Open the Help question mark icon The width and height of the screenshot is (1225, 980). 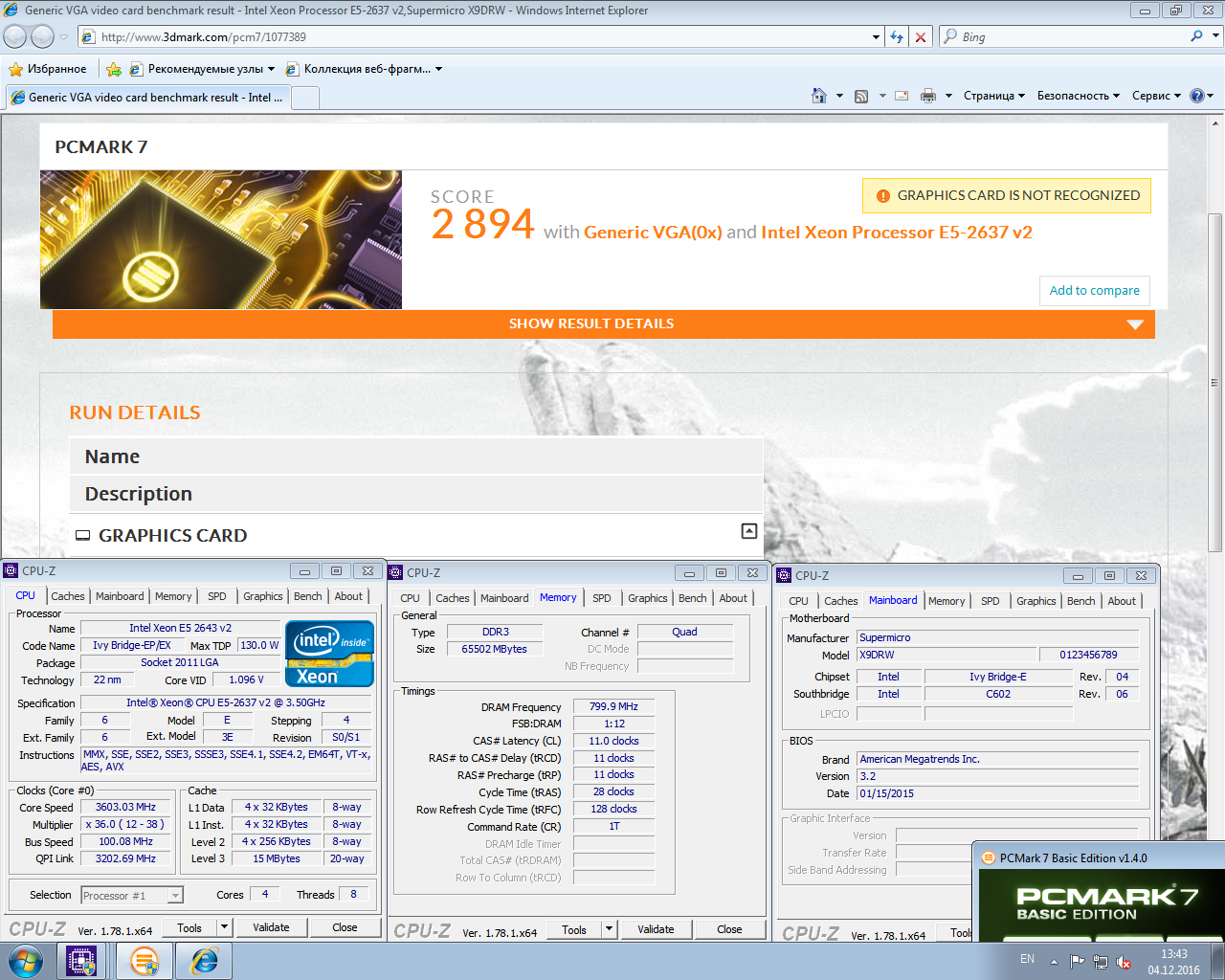(1196, 96)
